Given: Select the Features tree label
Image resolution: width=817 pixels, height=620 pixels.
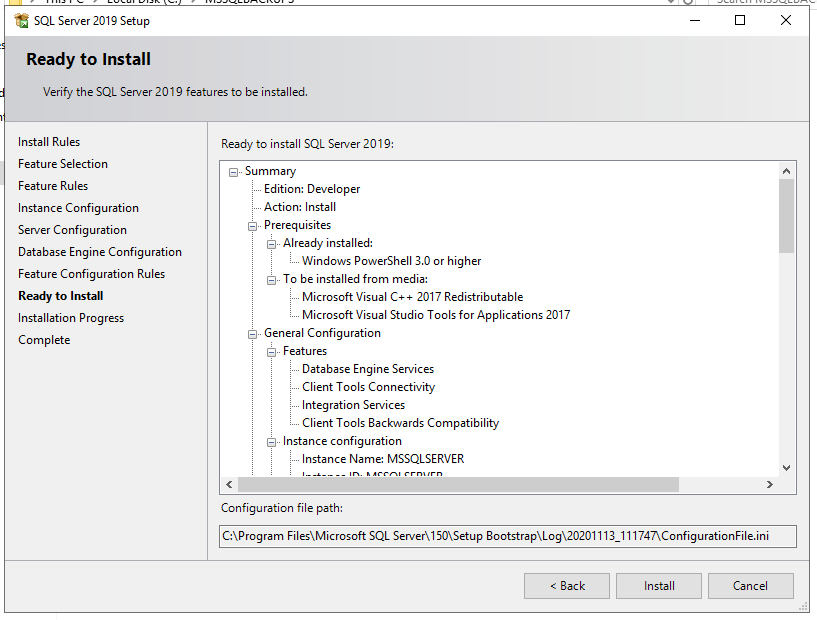Looking at the screenshot, I should click(305, 351).
